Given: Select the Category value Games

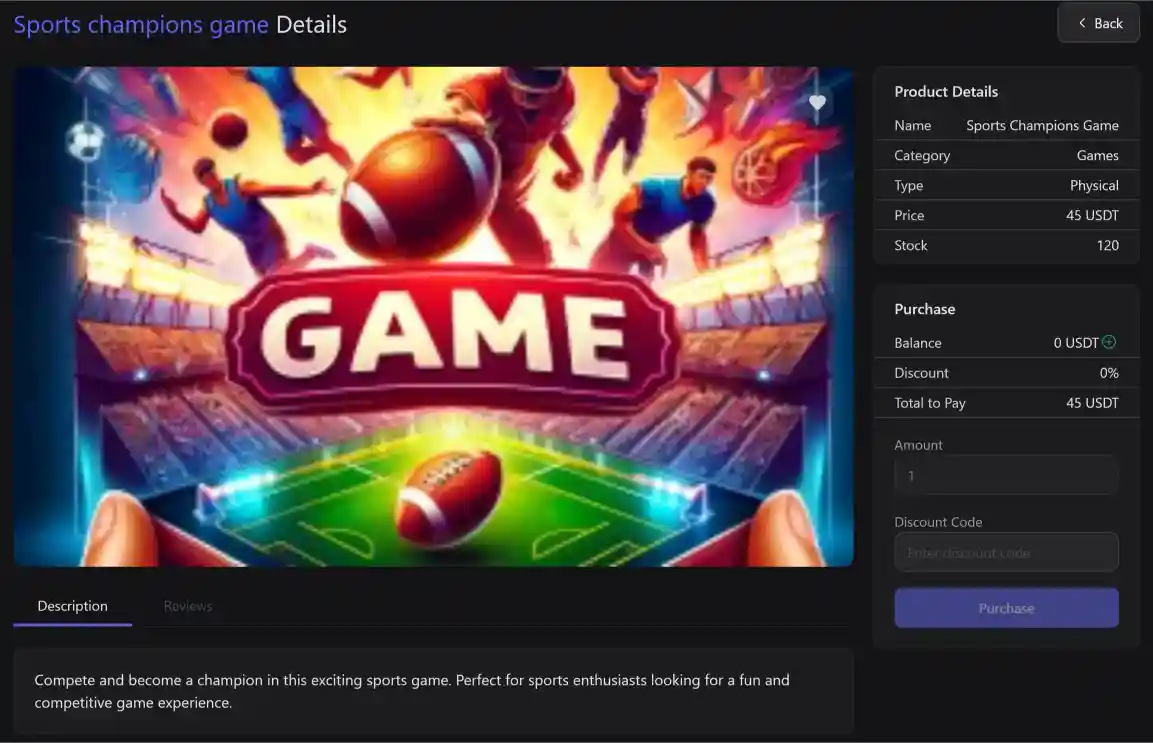Looking at the screenshot, I should click(x=1097, y=156).
